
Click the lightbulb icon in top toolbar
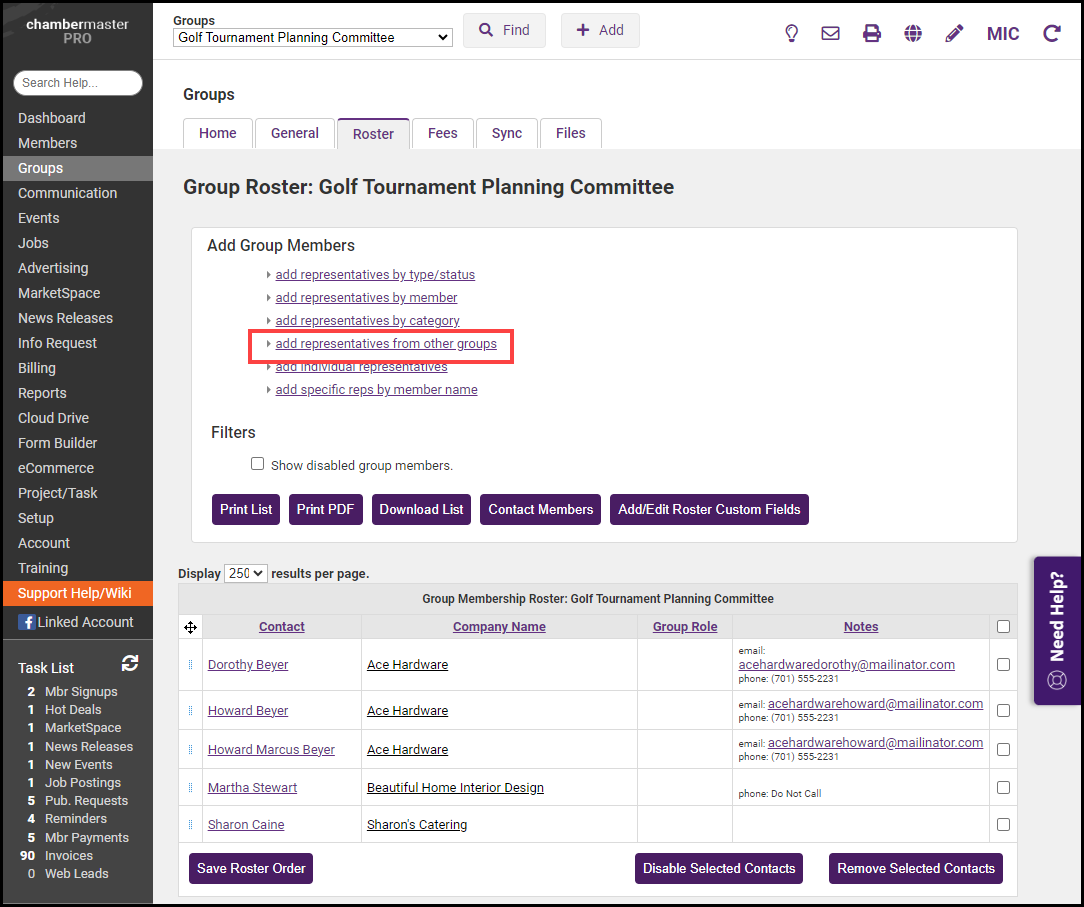click(791, 33)
